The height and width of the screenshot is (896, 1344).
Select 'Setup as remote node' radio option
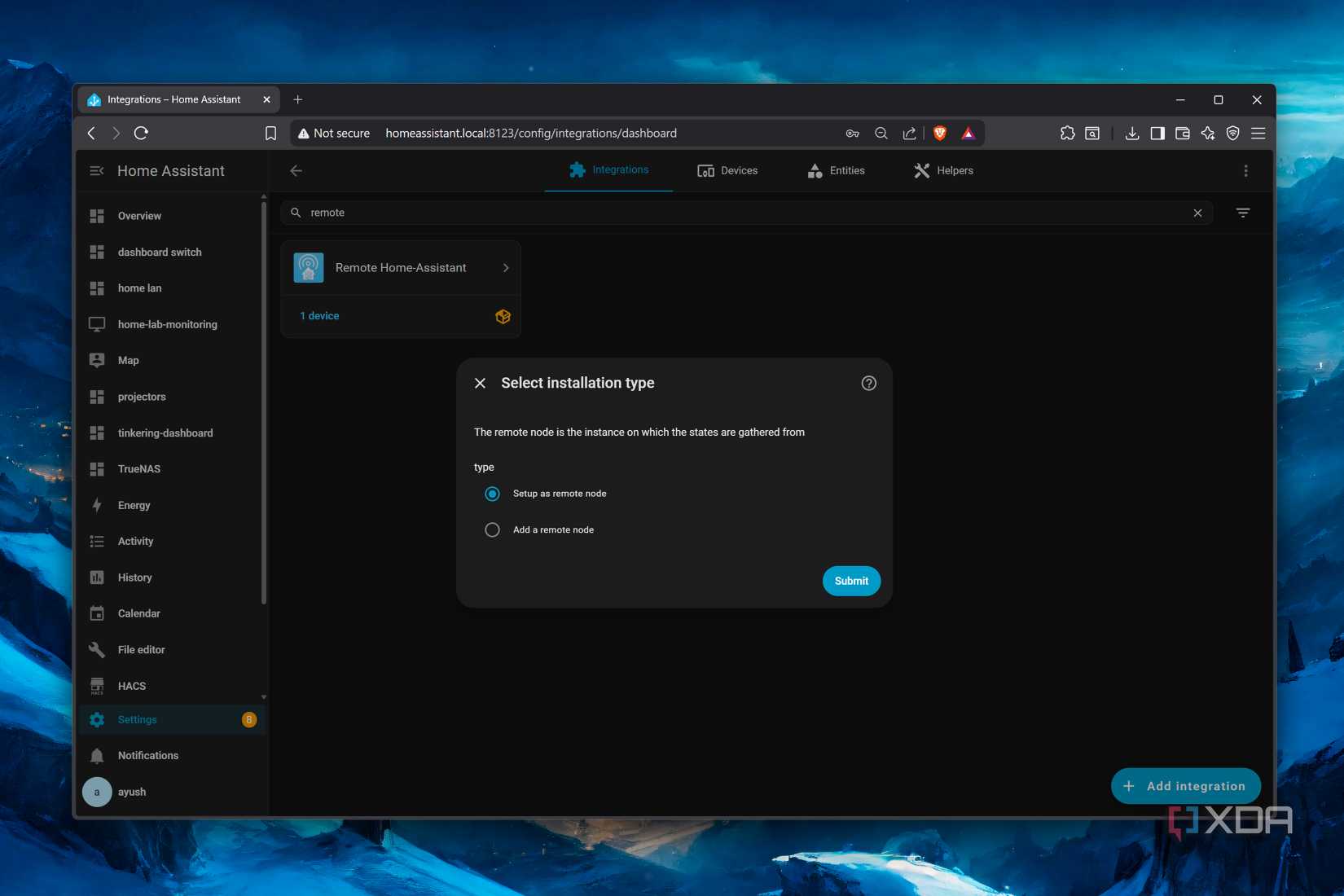[492, 494]
